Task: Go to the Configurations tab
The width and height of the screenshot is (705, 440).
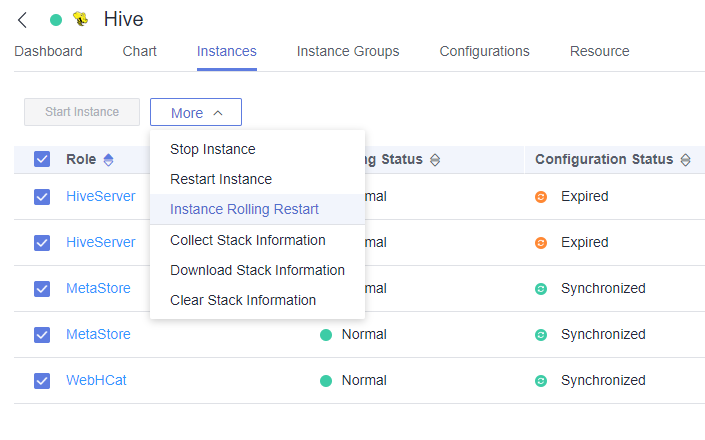Action: point(484,51)
